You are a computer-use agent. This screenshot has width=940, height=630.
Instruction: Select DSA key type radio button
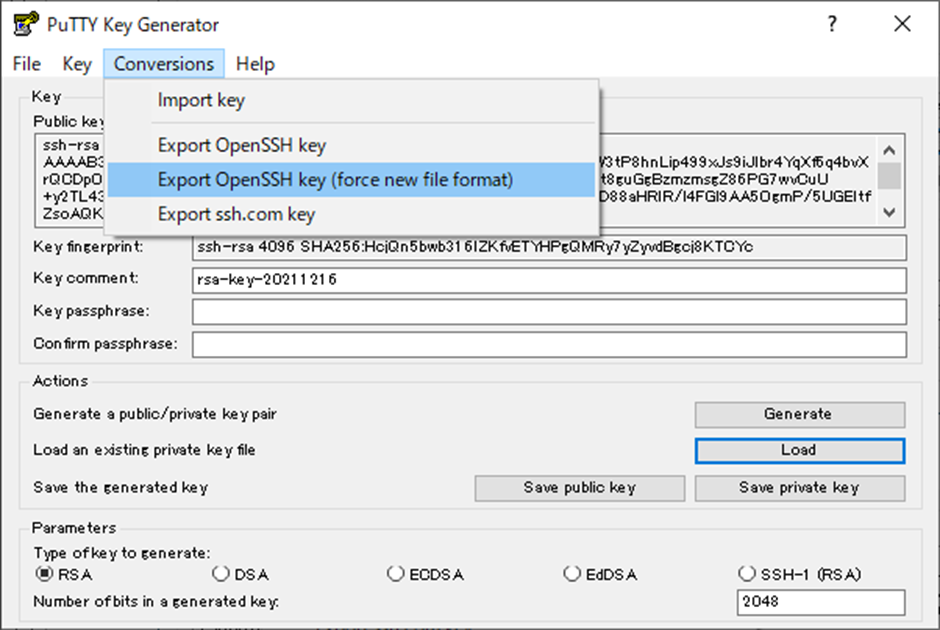221,574
